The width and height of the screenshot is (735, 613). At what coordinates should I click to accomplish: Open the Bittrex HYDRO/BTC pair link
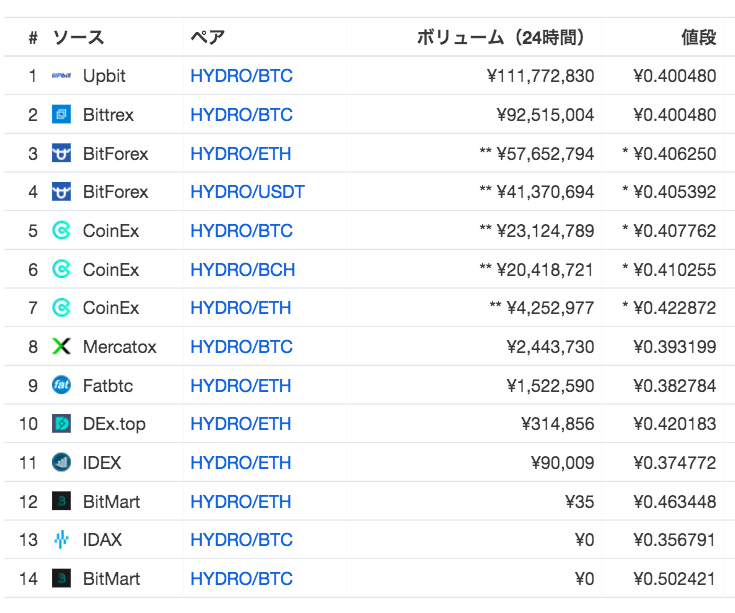241,115
